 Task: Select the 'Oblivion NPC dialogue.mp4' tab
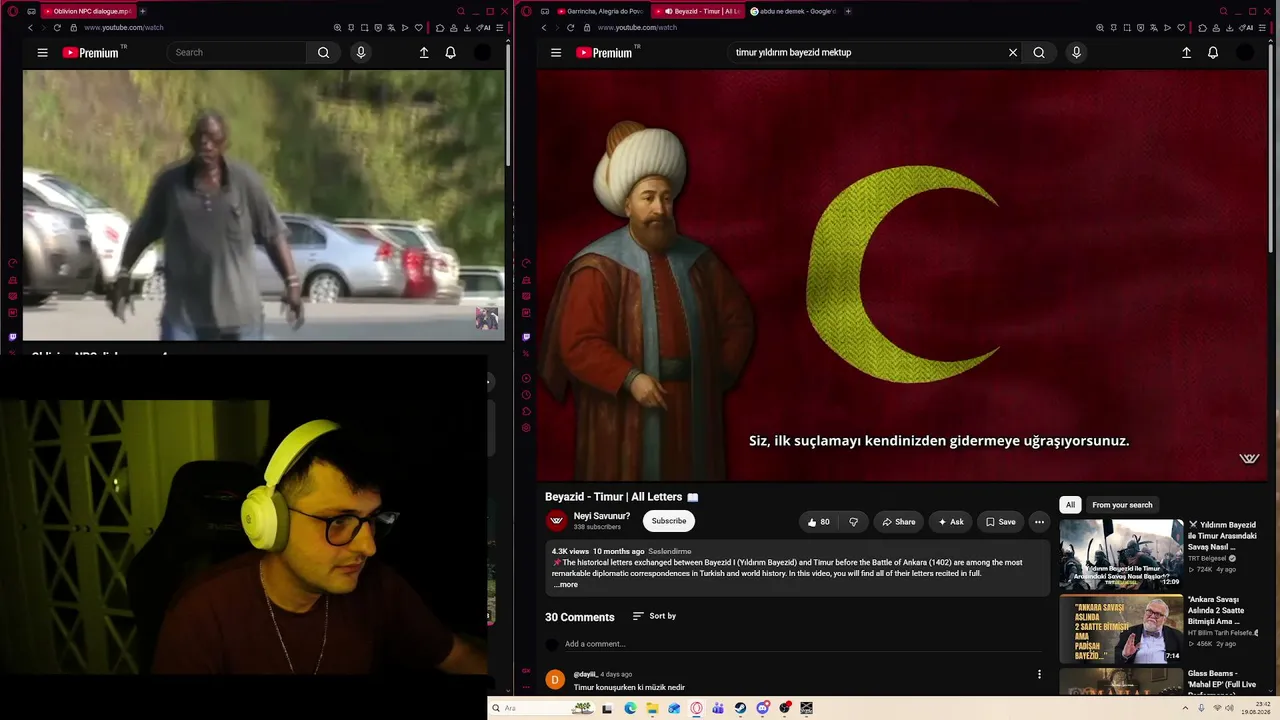coord(88,11)
